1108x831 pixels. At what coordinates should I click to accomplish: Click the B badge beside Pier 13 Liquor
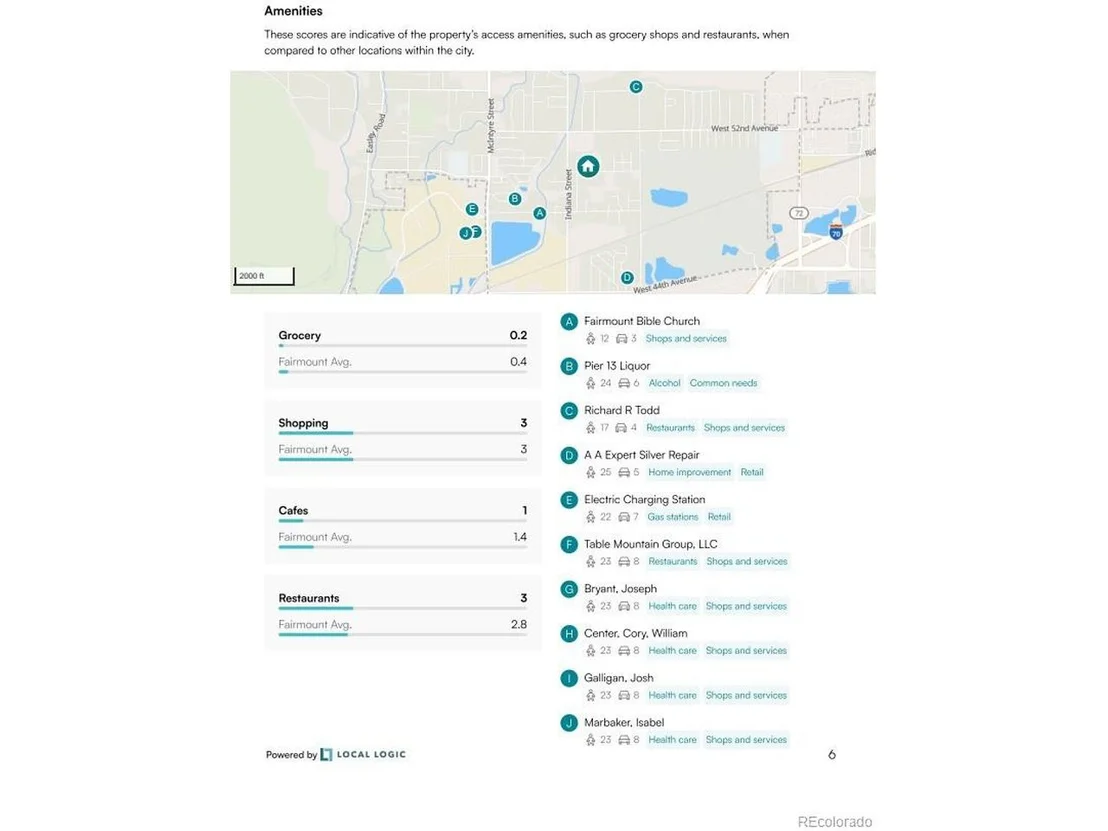tap(569, 366)
